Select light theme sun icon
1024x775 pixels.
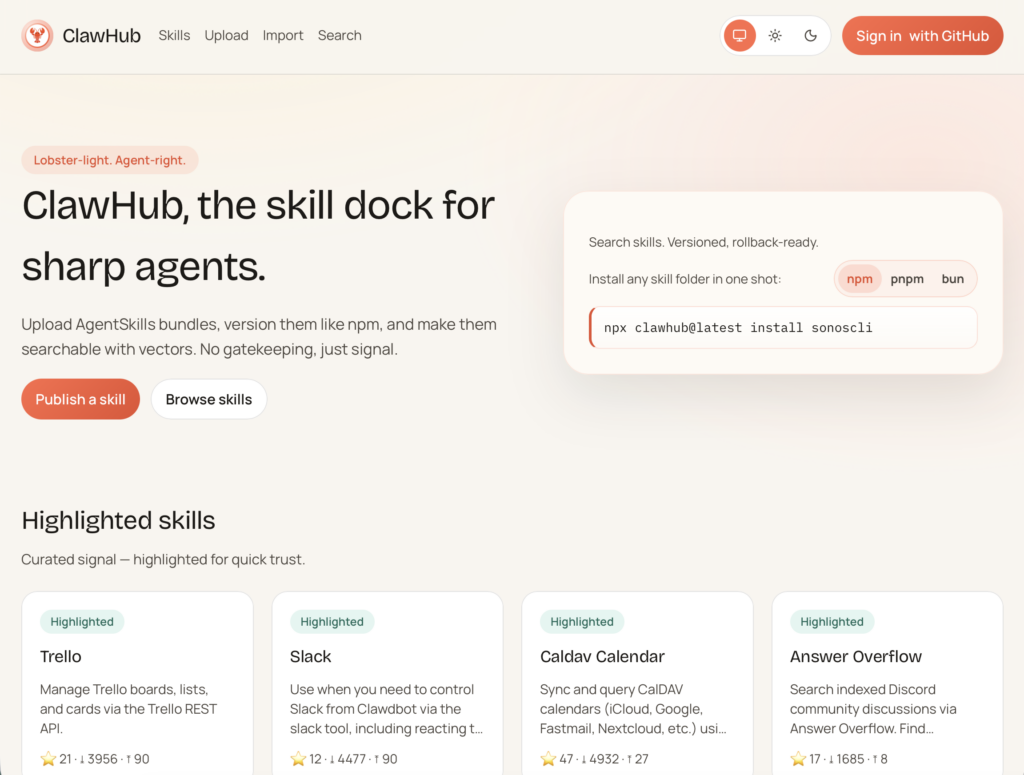pos(775,35)
